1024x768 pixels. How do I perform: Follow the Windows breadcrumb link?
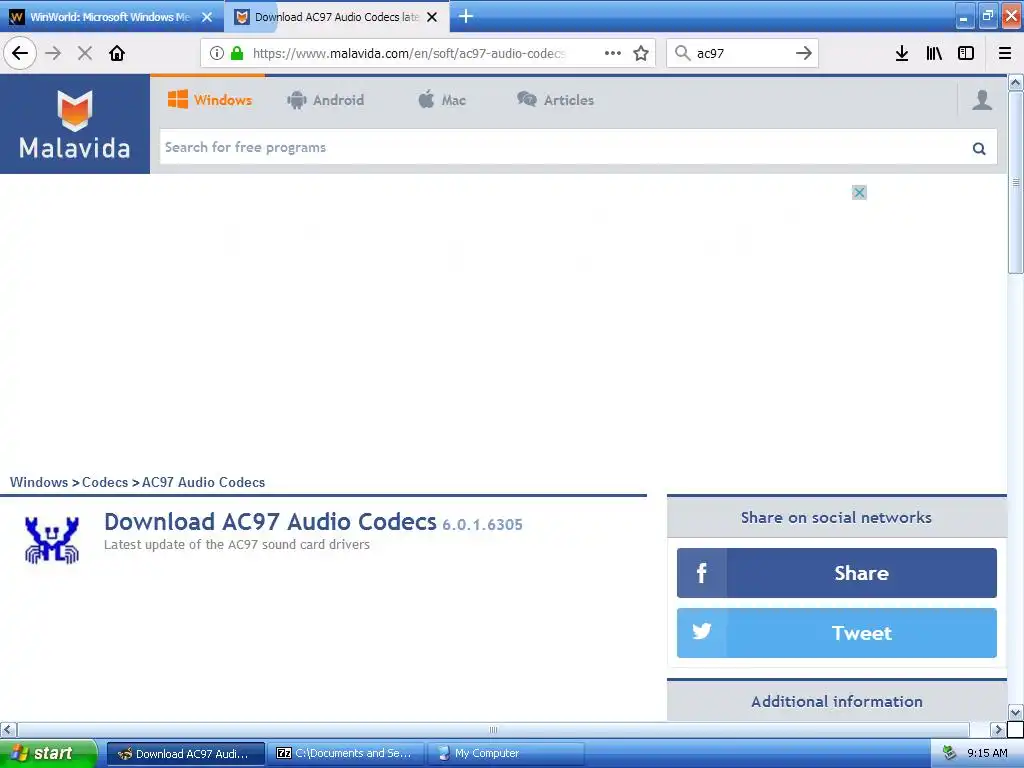[39, 483]
